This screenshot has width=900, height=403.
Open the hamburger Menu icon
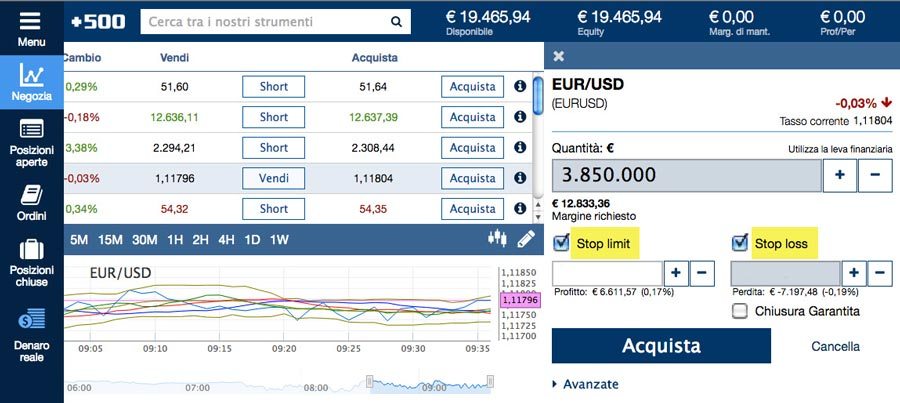click(x=29, y=21)
